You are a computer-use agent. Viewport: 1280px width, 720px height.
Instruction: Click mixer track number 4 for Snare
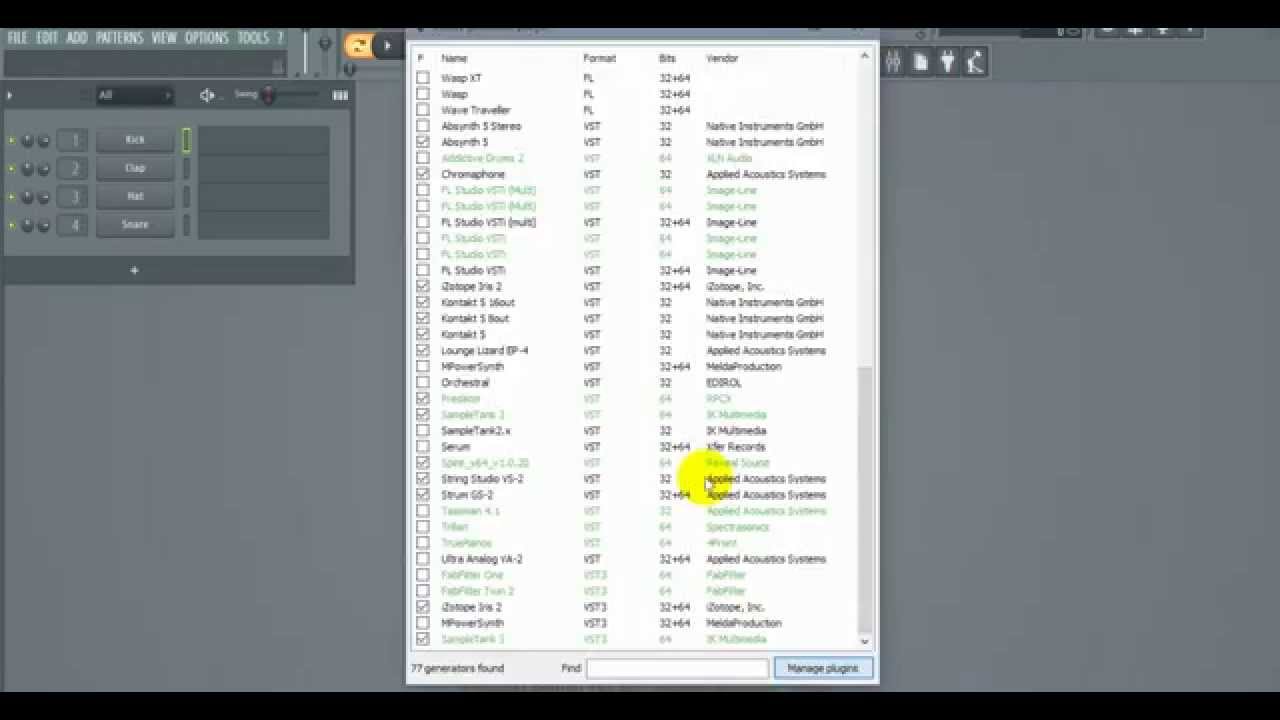click(73, 224)
